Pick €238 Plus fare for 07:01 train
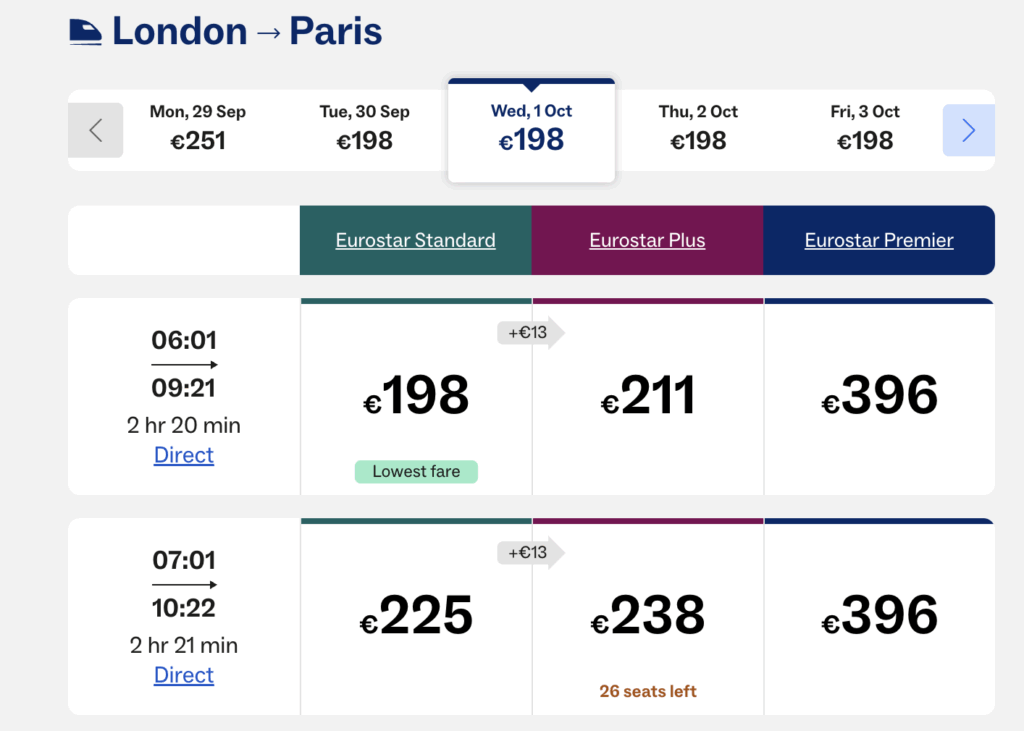 (x=648, y=616)
